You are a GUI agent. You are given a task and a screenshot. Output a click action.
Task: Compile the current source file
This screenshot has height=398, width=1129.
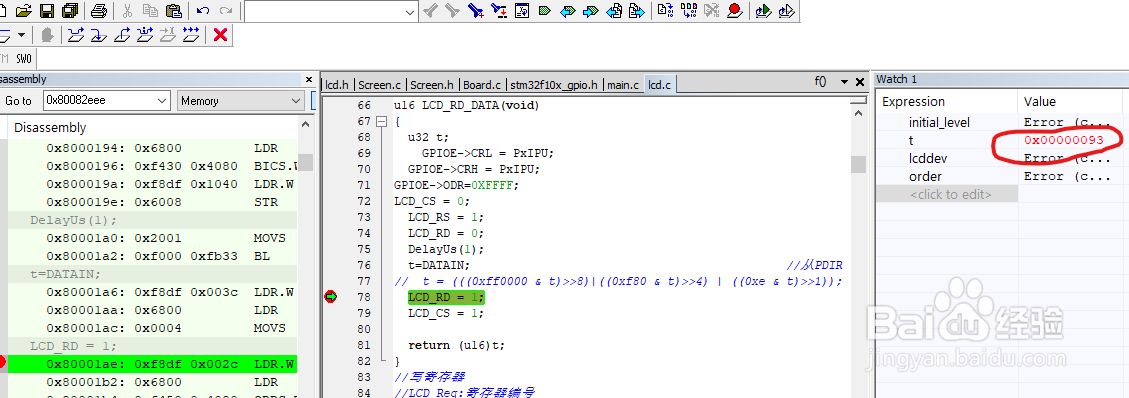[666, 11]
